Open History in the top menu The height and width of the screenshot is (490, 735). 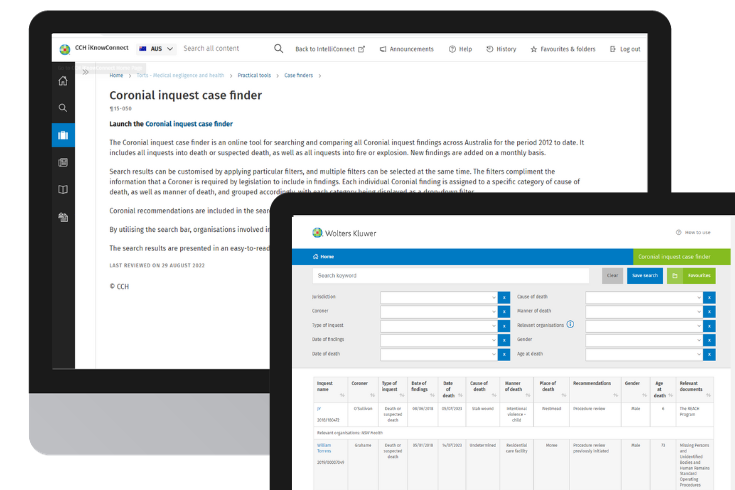point(500,49)
